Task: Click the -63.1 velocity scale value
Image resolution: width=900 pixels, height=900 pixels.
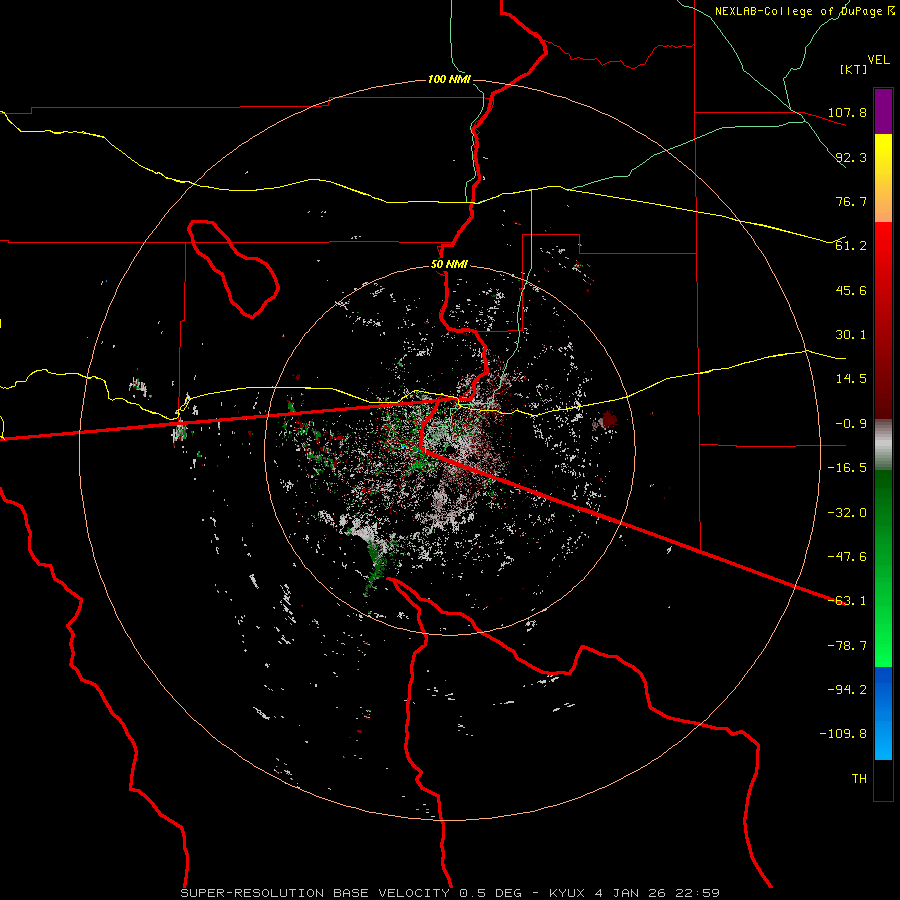Action: (x=848, y=601)
